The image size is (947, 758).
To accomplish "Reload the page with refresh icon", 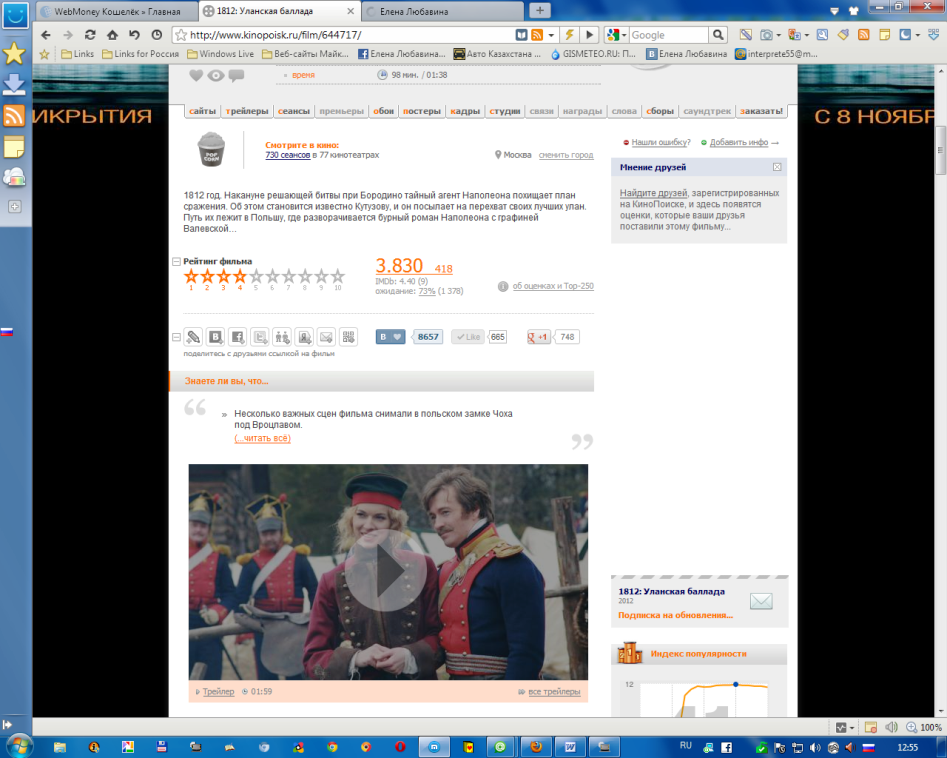I will pyautogui.click(x=90, y=35).
